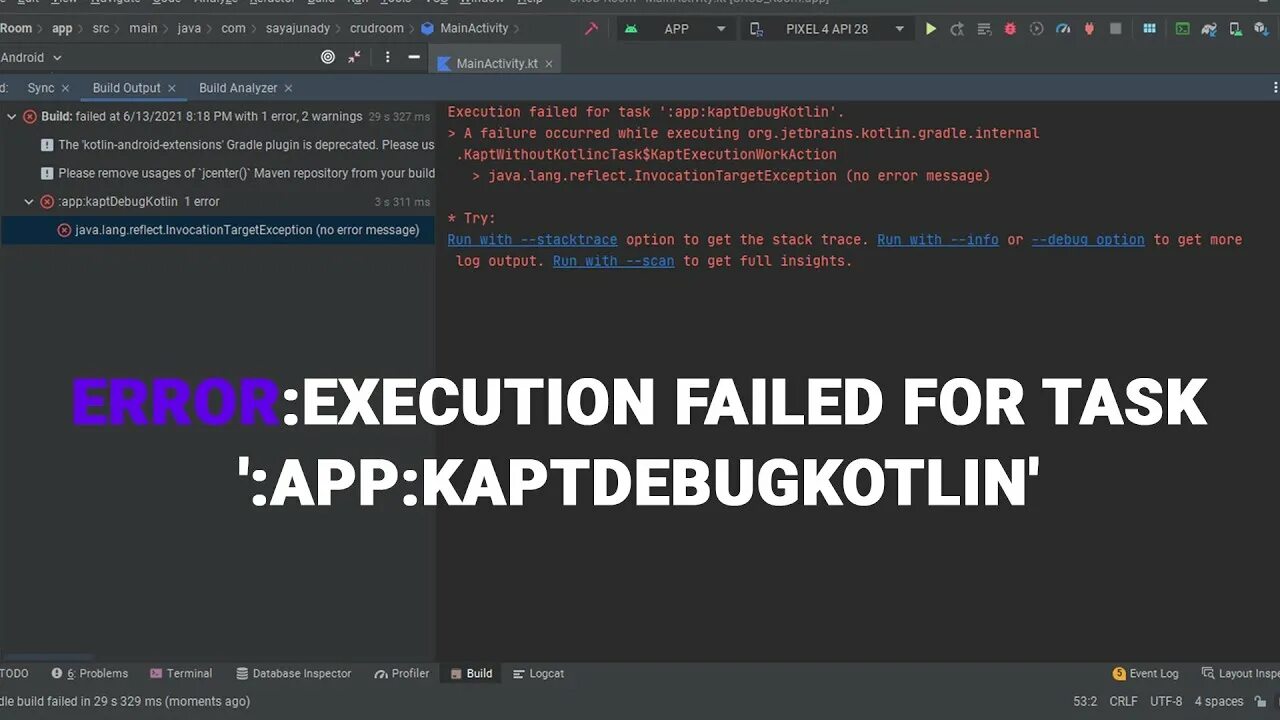1280x720 pixels.
Task: Open the PIXEL 4 API 28 device dropdown
Action: click(x=829, y=29)
